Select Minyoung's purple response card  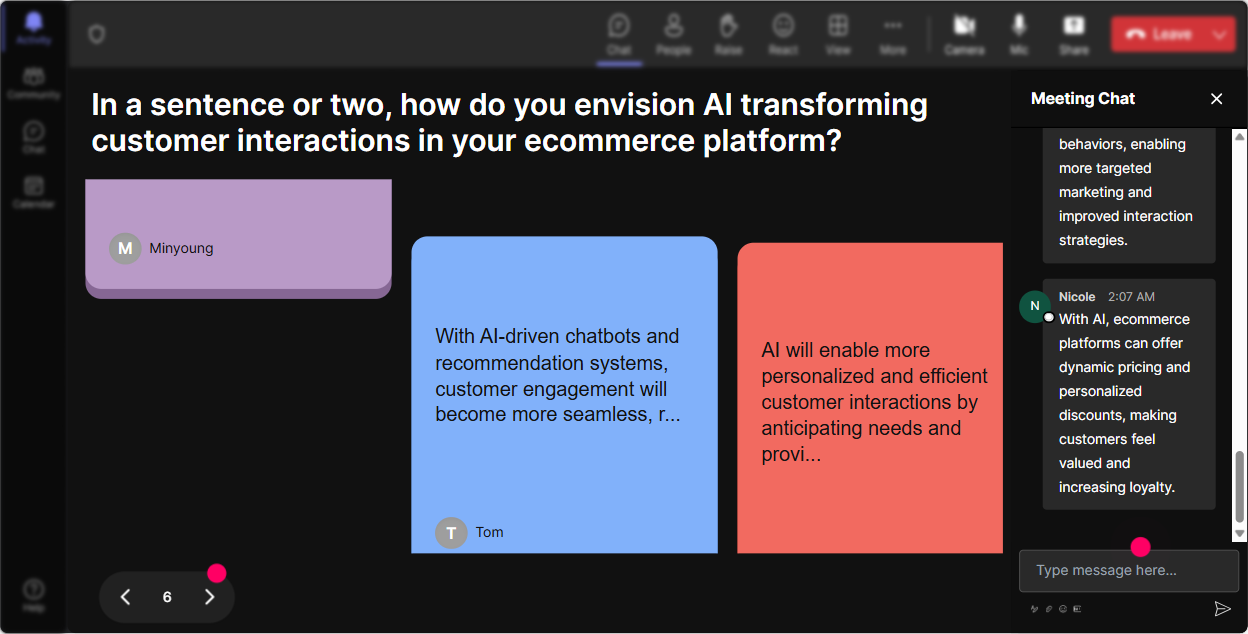tap(238, 238)
